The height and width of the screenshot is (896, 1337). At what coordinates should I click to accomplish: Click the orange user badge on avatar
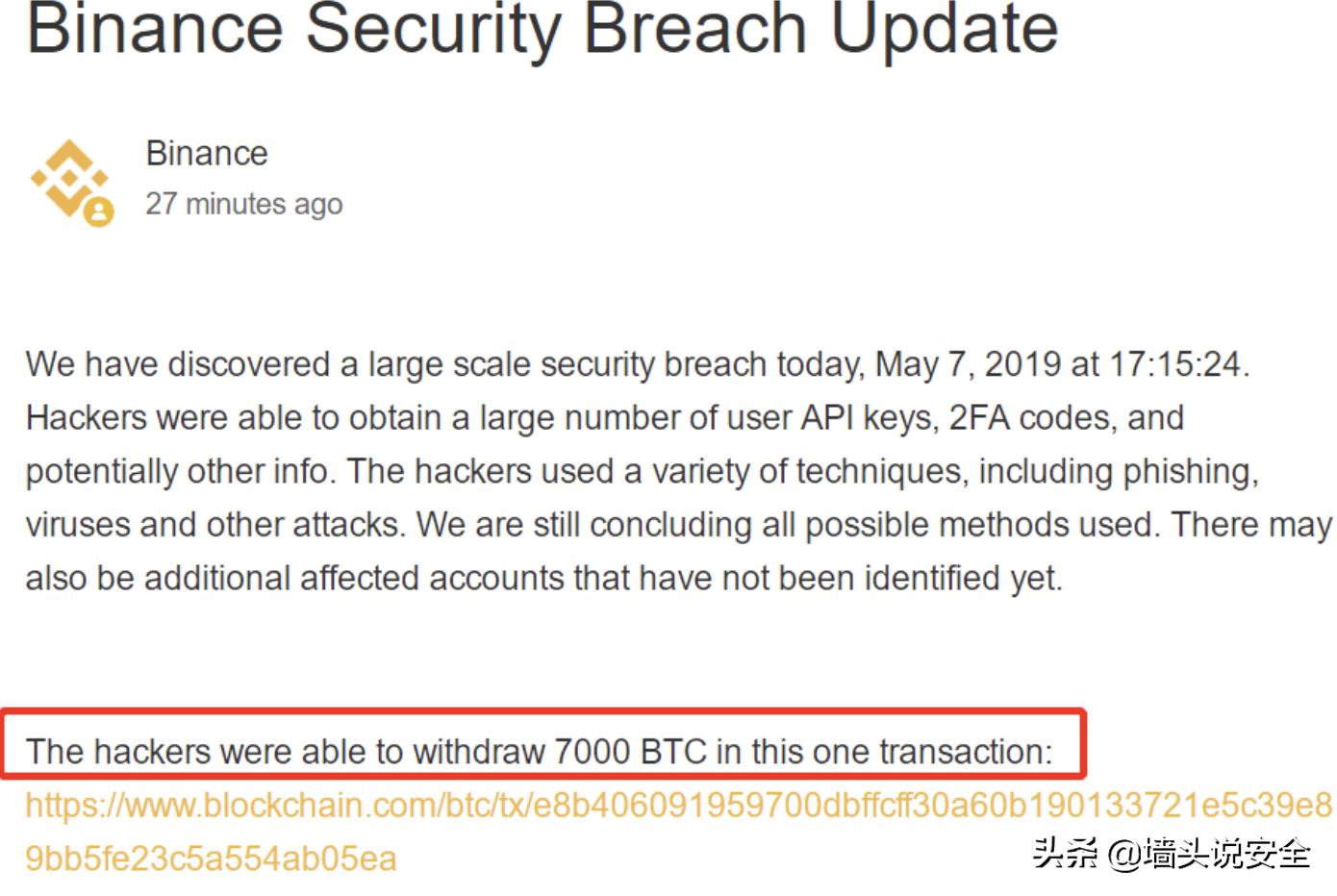(98, 212)
